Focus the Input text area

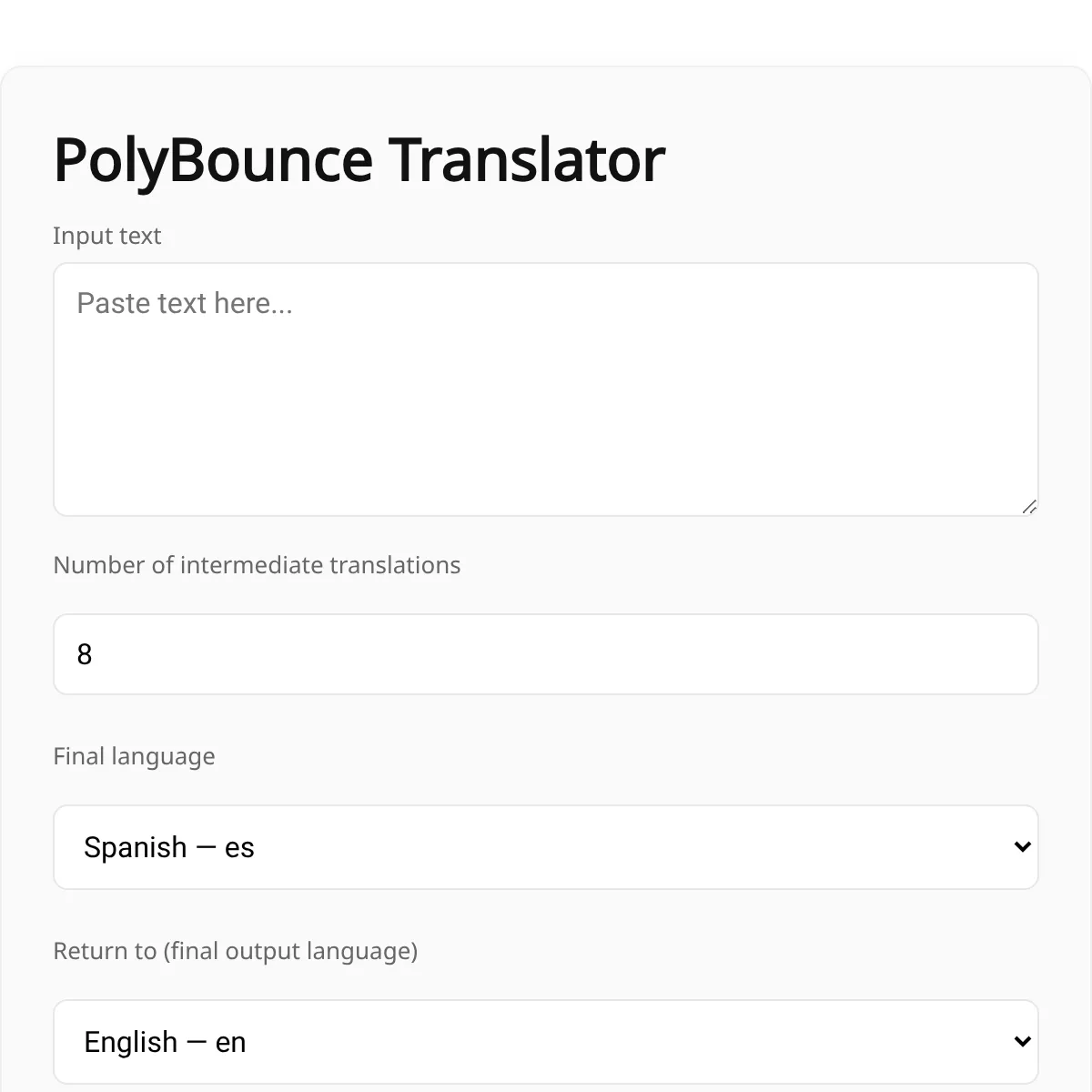click(x=546, y=389)
